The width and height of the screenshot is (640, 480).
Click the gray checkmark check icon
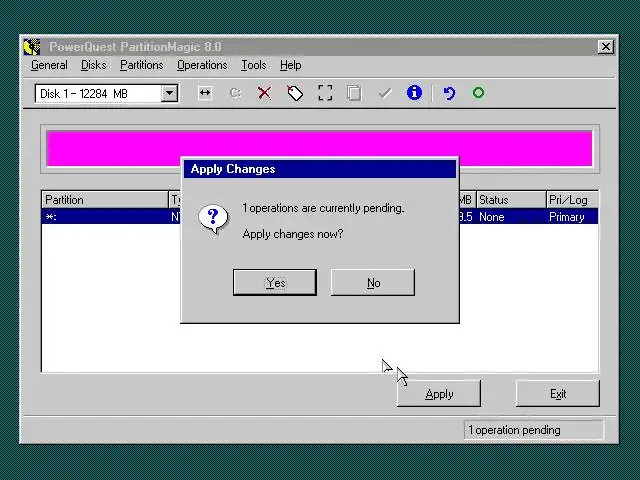384,93
